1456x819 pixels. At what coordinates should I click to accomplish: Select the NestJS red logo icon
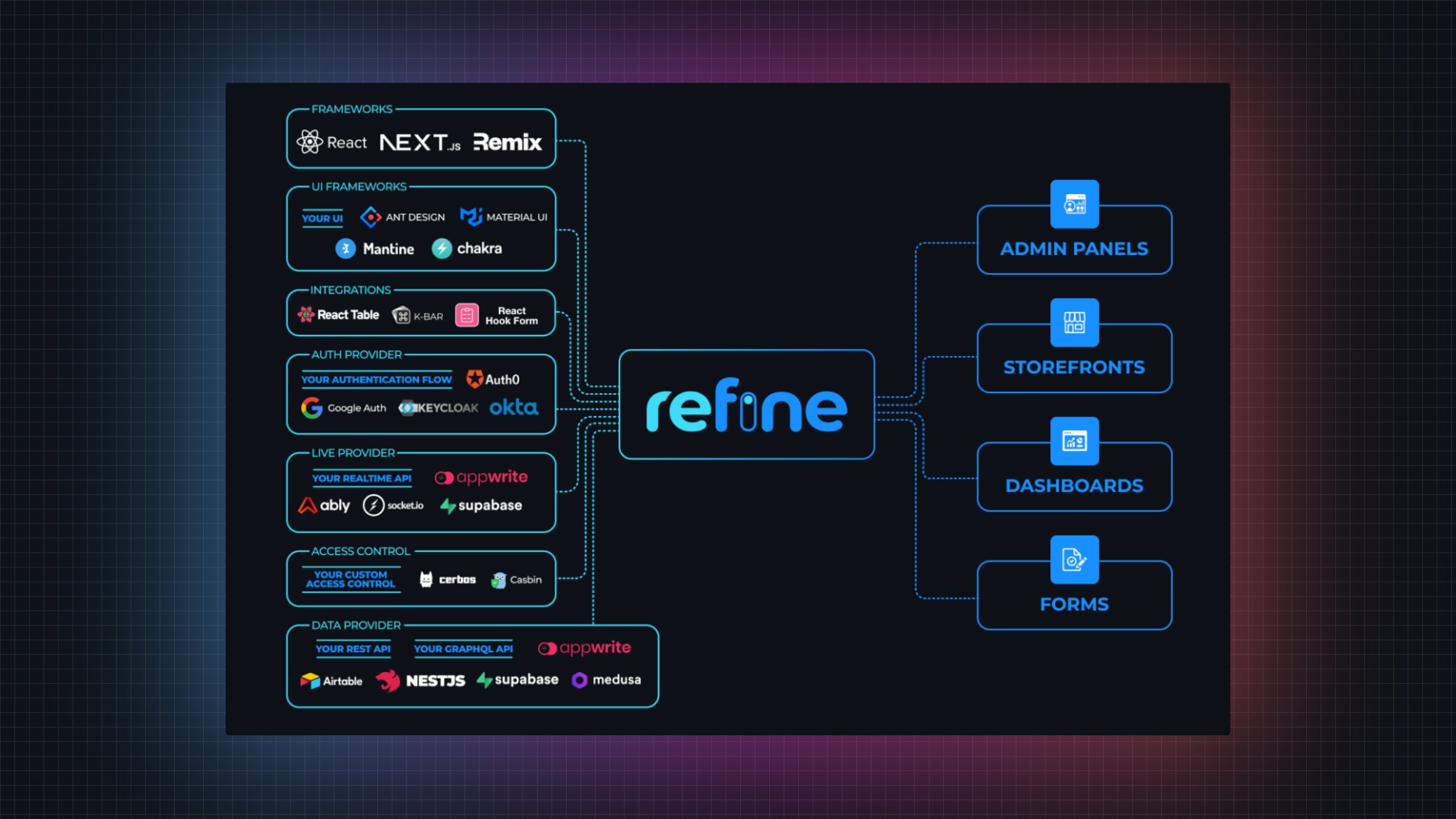point(388,681)
